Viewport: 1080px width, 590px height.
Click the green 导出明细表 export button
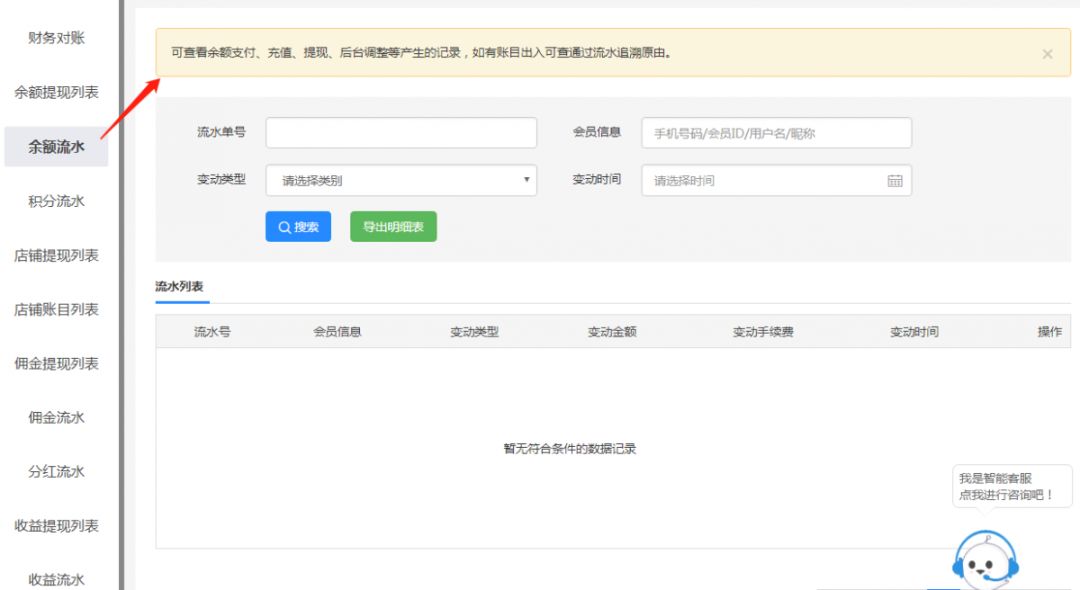(x=392, y=226)
